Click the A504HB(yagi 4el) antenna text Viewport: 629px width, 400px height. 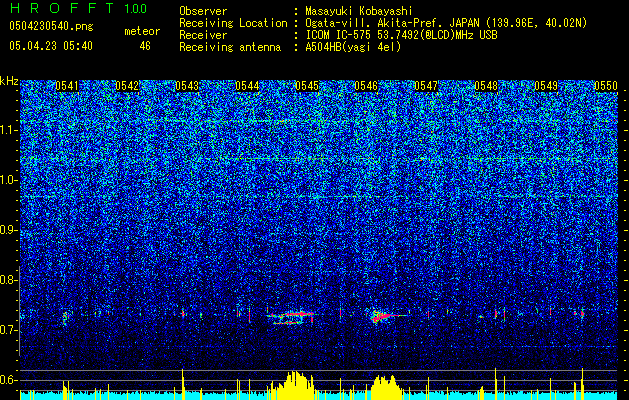click(x=353, y=47)
